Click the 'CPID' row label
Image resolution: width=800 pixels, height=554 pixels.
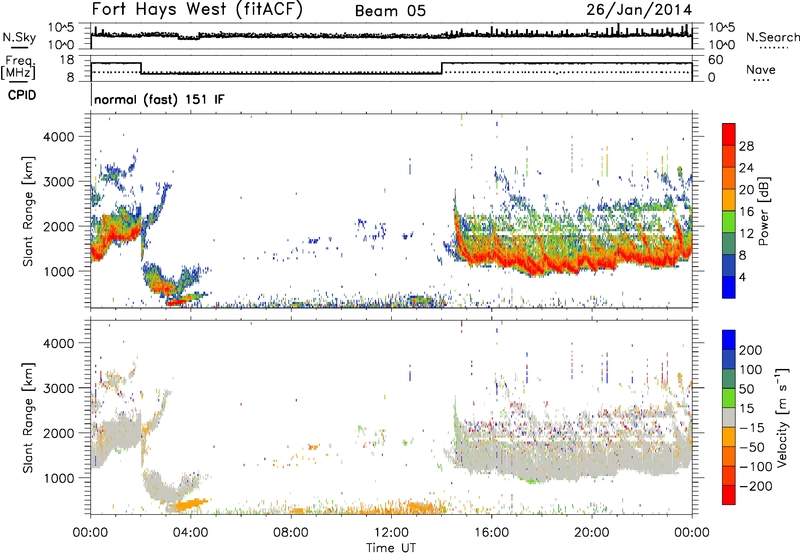pyautogui.click(x=22, y=95)
